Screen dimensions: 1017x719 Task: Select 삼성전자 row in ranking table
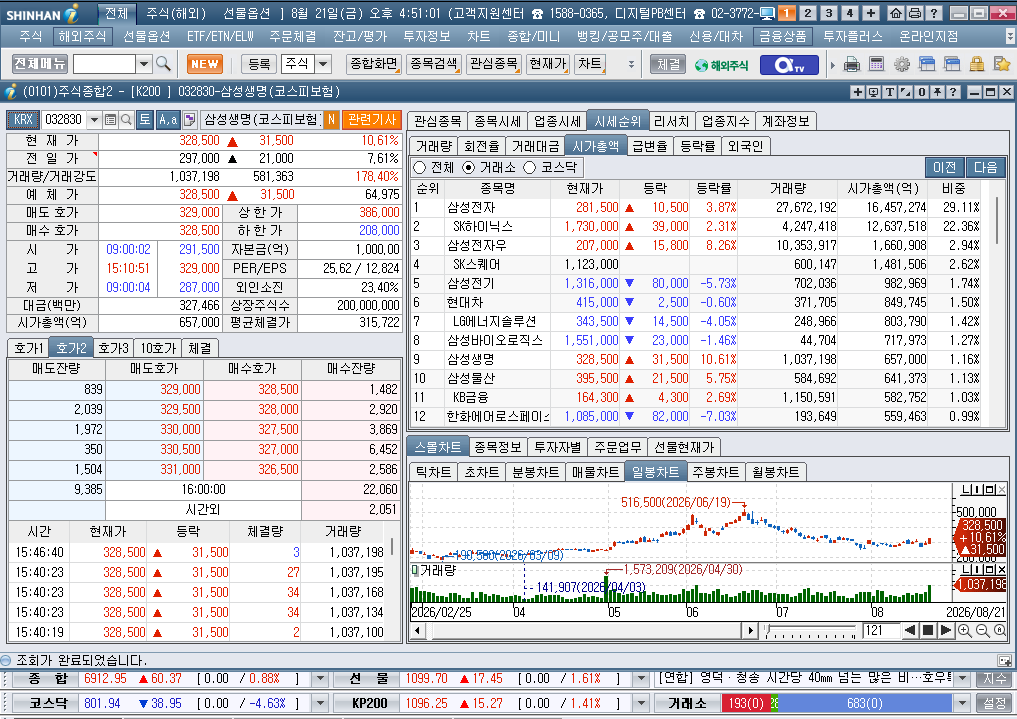coord(698,207)
